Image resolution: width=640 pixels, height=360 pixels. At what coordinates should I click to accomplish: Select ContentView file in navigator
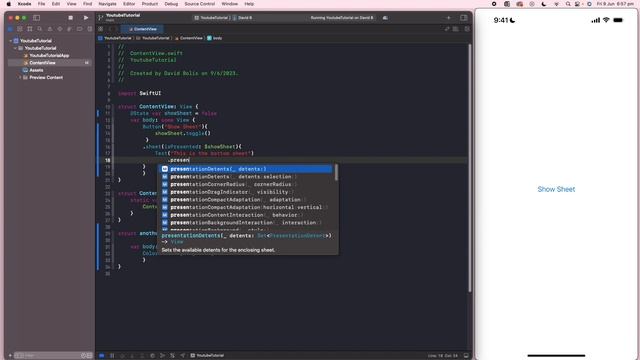[42, 63]
